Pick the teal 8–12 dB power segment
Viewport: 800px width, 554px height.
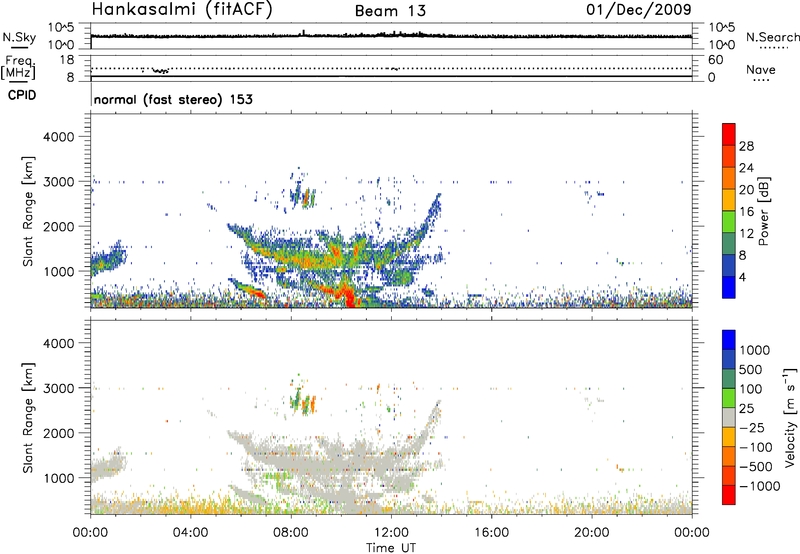click(729, 244)
